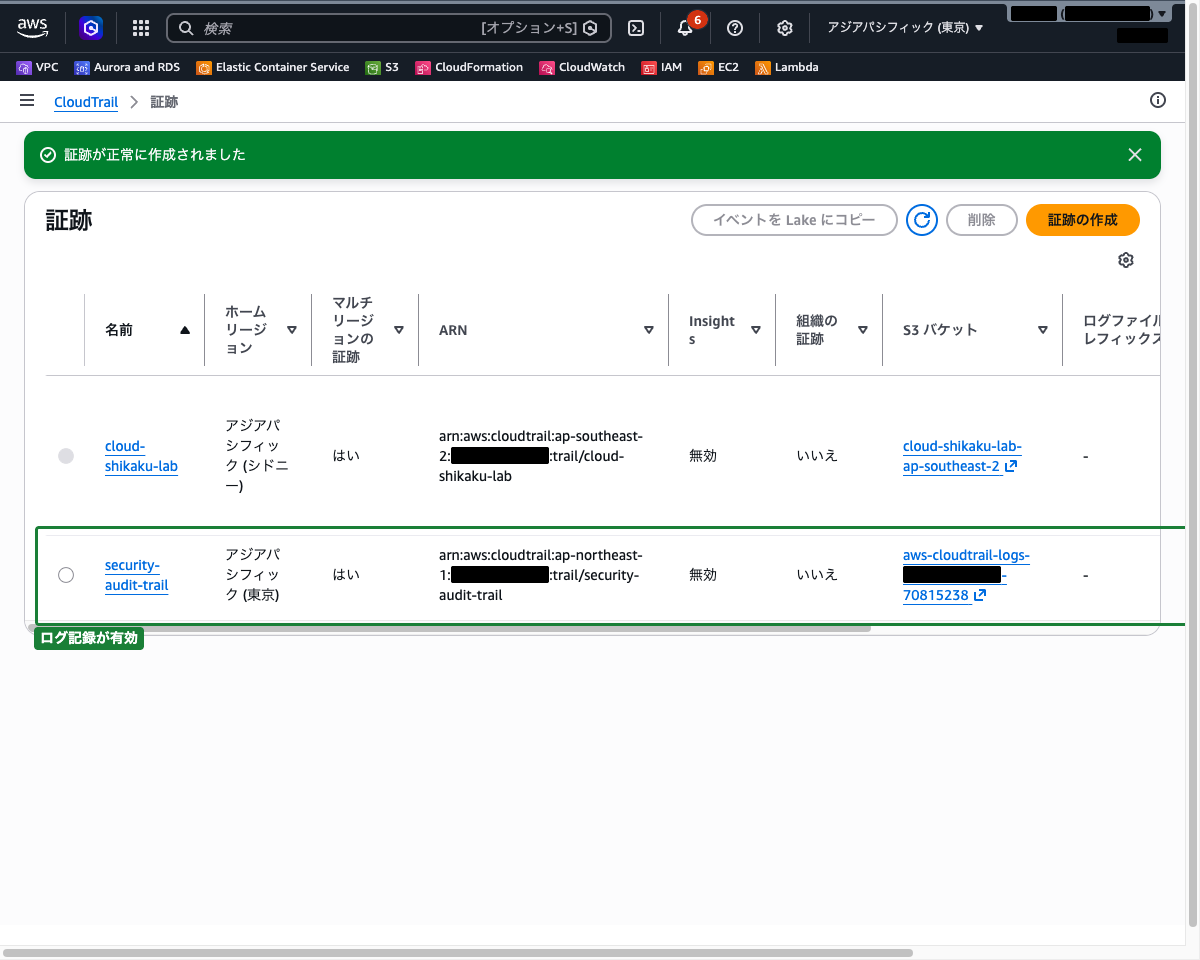Click the security-audit-trail ARN text
1200x960 pixels.
(541, 575)
